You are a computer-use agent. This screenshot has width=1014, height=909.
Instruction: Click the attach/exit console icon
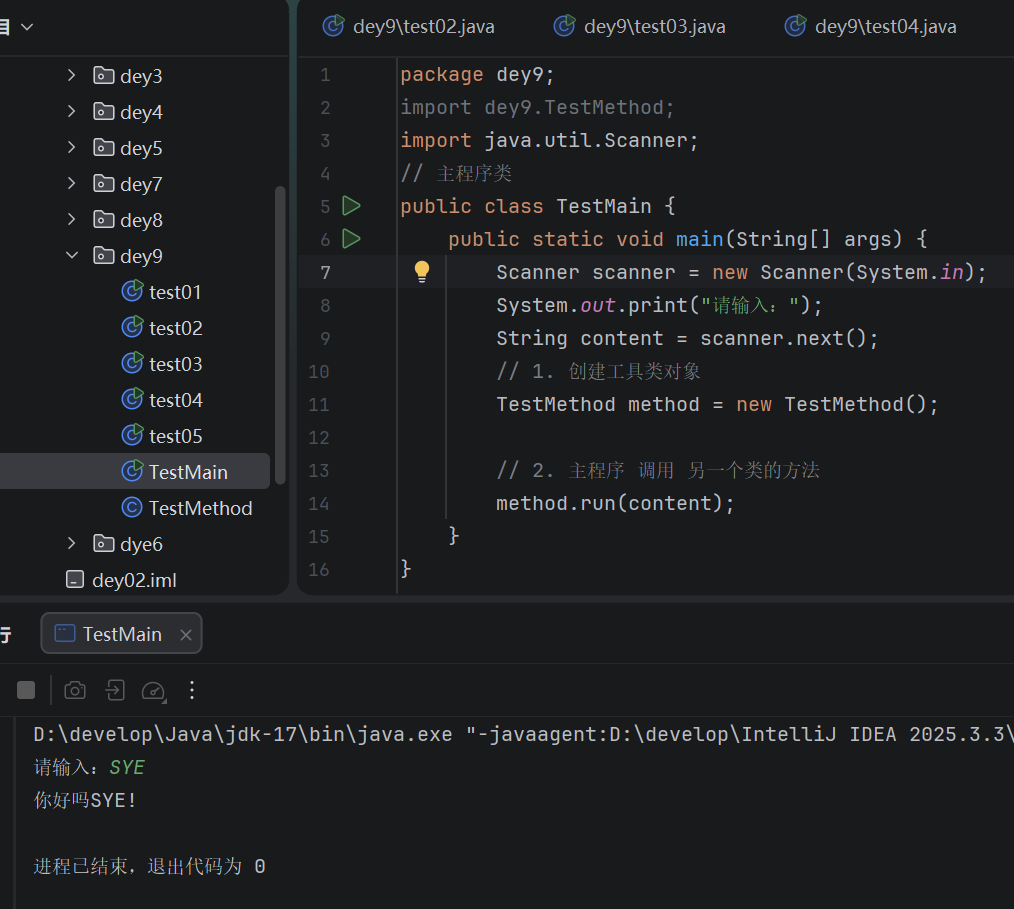115,690
